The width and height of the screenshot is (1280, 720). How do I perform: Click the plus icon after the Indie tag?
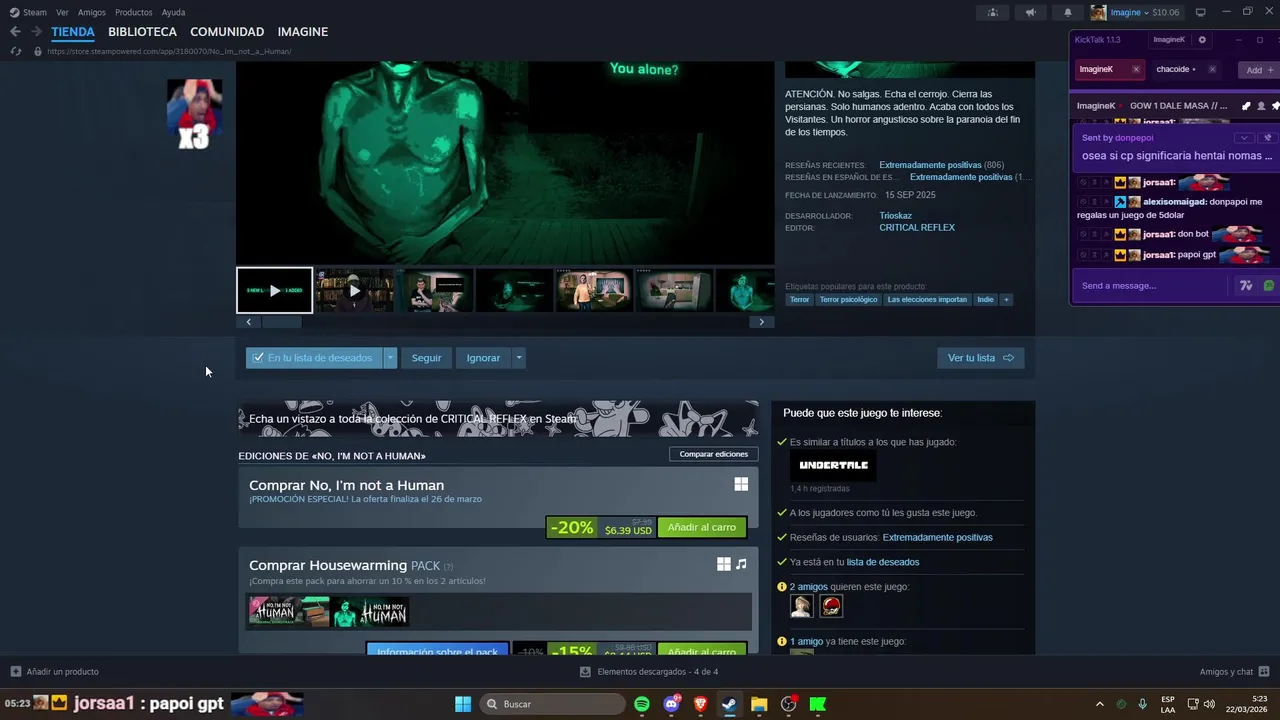(x=1006, y=299)
